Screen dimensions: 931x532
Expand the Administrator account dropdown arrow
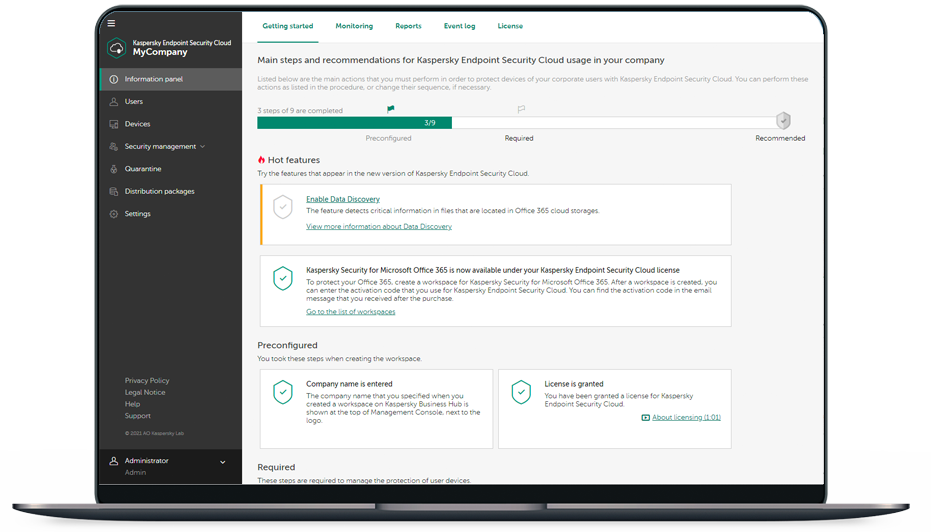coord(223,462)
